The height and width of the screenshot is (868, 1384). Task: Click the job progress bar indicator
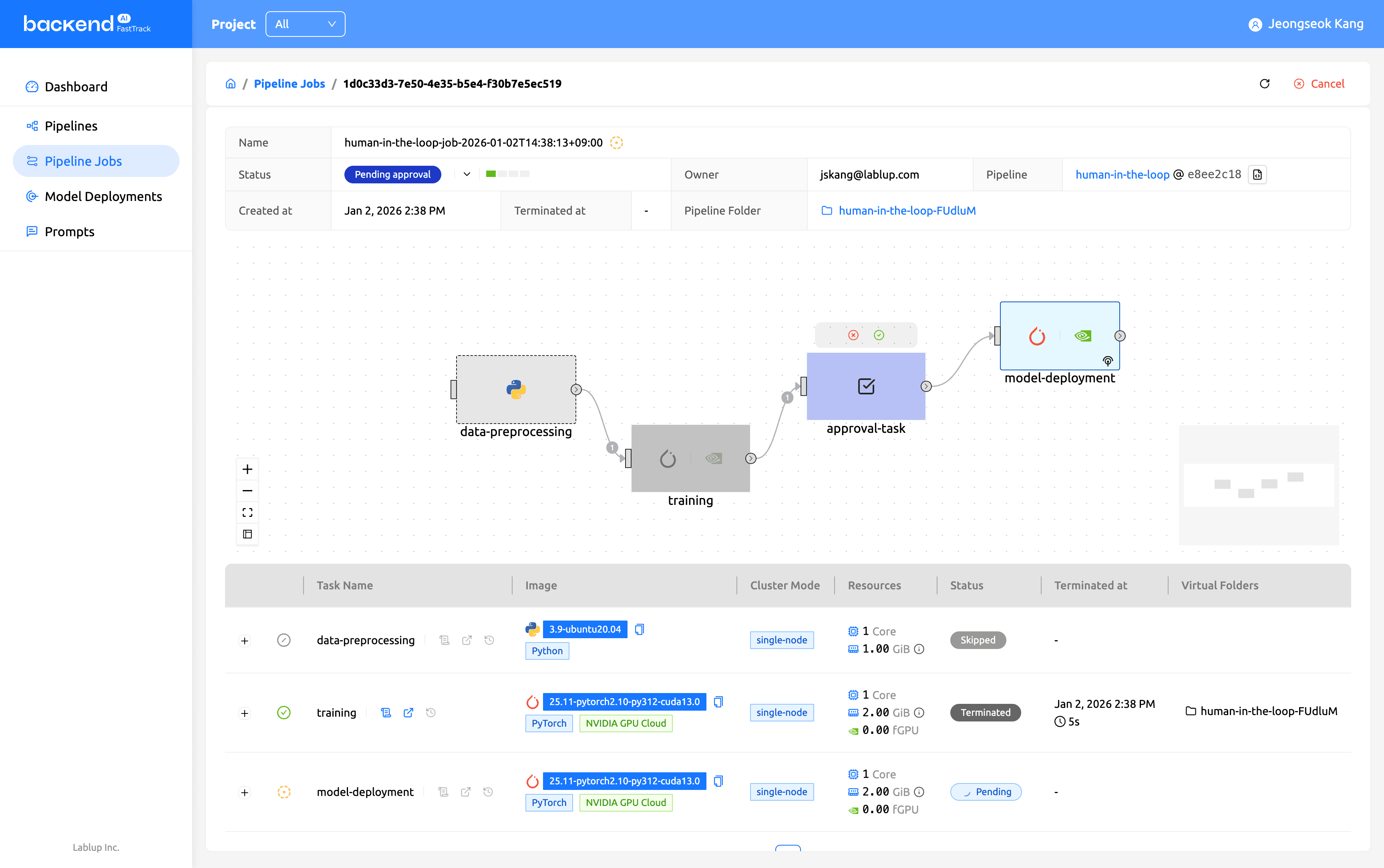point(507,174)
